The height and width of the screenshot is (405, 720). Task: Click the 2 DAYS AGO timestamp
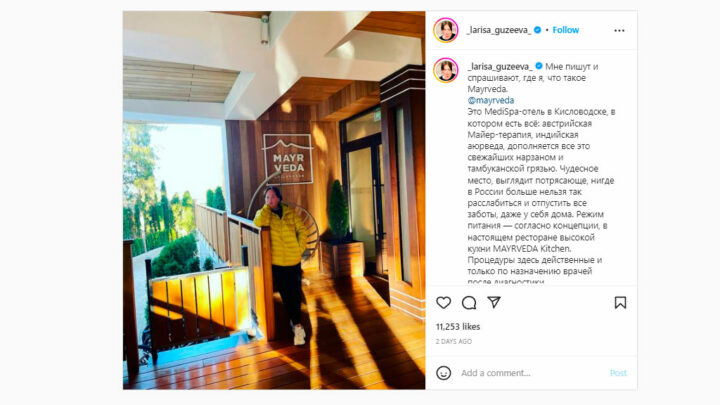[x=454, y=341]
